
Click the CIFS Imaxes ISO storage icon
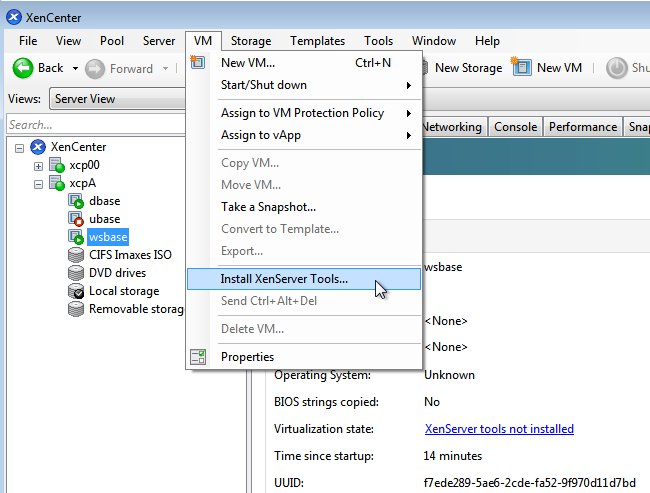point(76,255)
